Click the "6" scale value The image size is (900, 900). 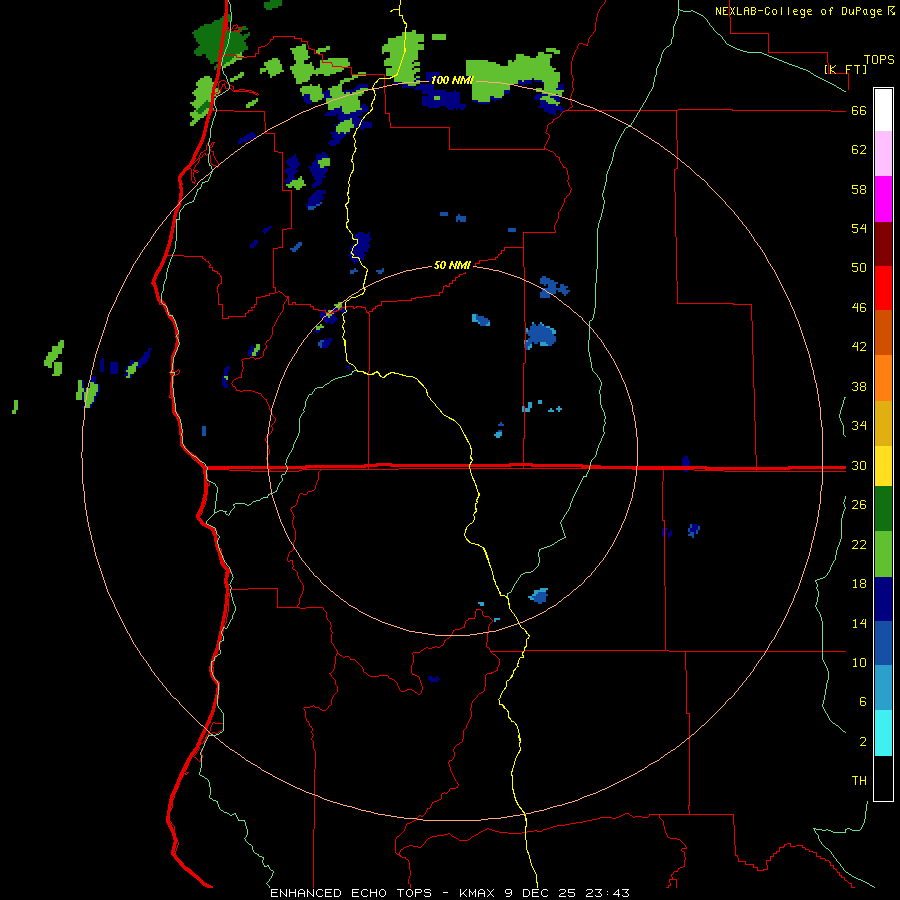click(862, 701)
